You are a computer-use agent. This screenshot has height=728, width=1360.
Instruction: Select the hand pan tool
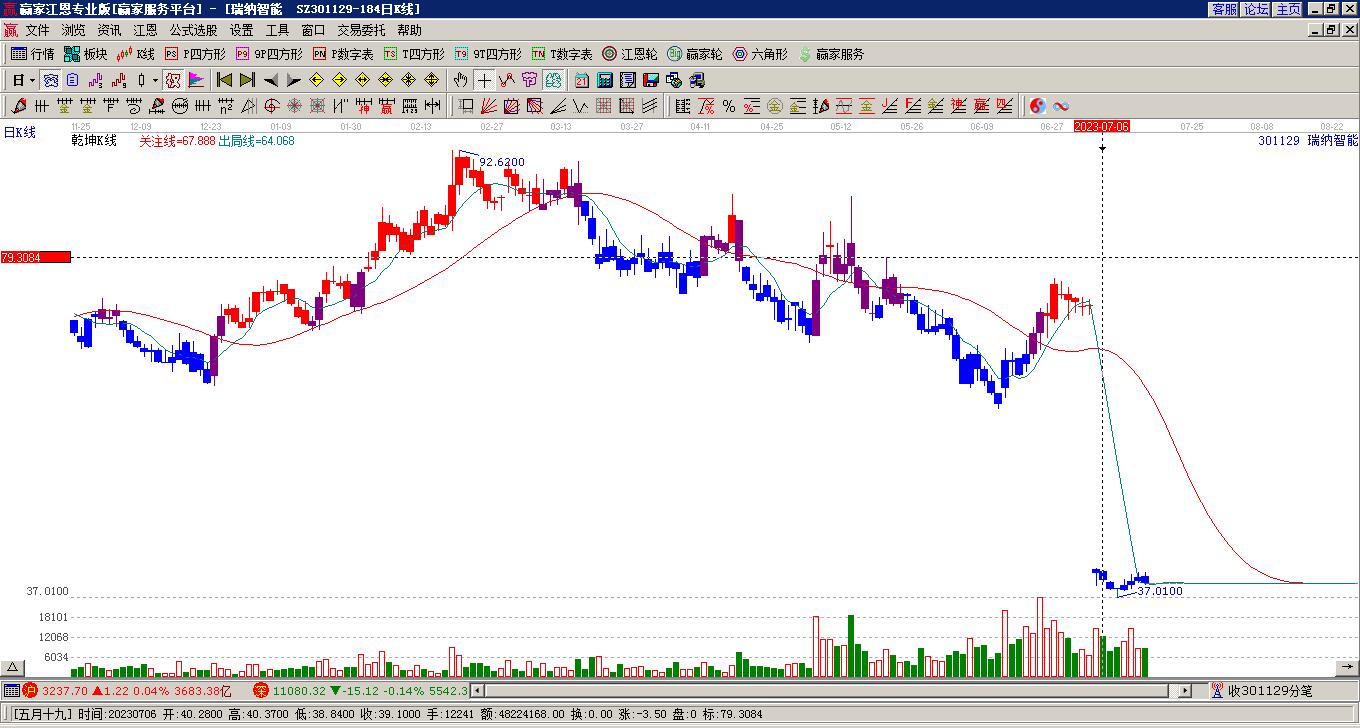pos(461,80)
